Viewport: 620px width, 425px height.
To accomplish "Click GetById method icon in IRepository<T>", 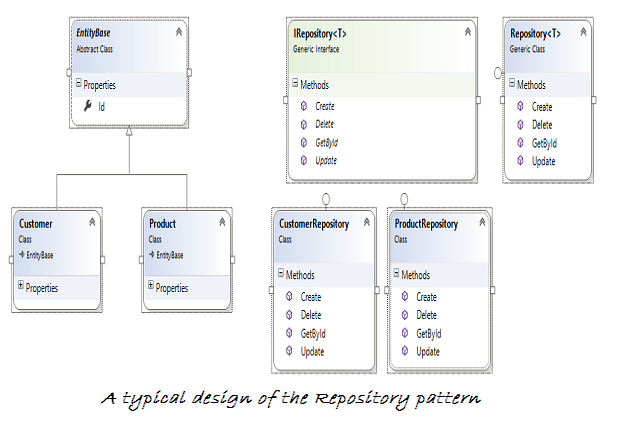I will tap(304, 142).
